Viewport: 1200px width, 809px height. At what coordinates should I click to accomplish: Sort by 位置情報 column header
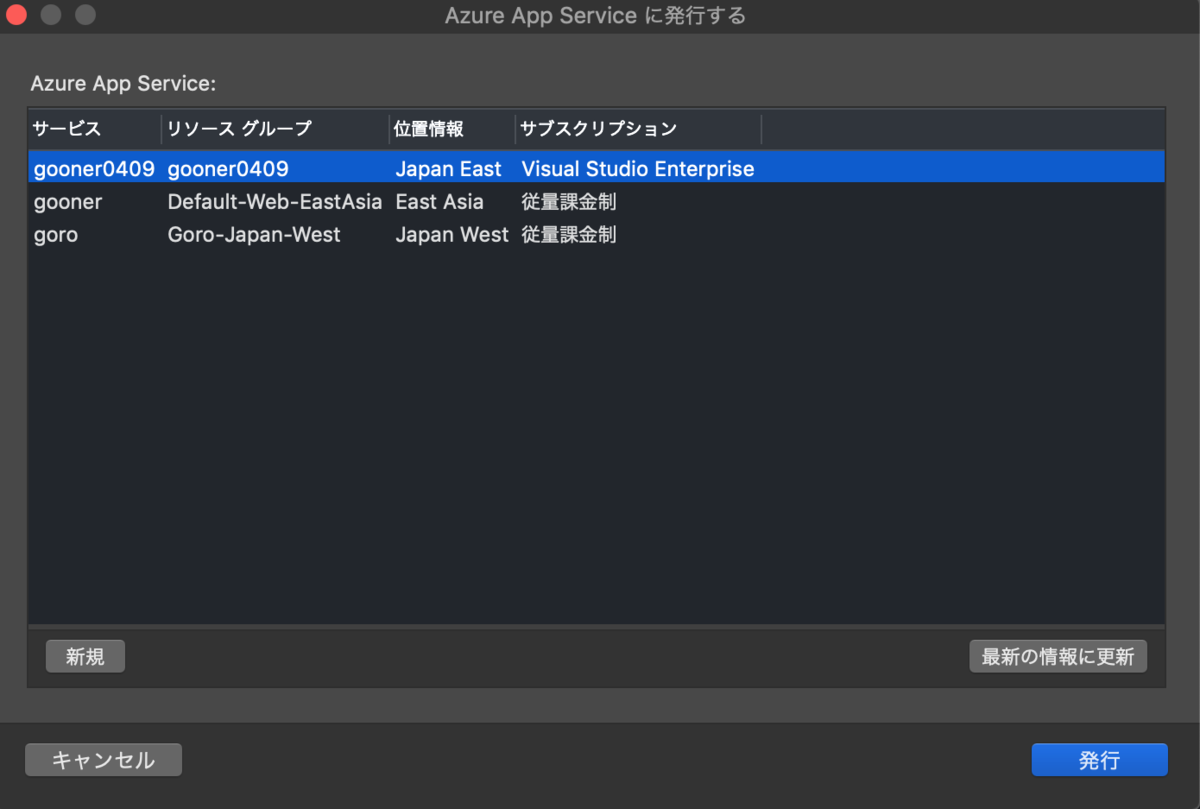tap(452, 129)
